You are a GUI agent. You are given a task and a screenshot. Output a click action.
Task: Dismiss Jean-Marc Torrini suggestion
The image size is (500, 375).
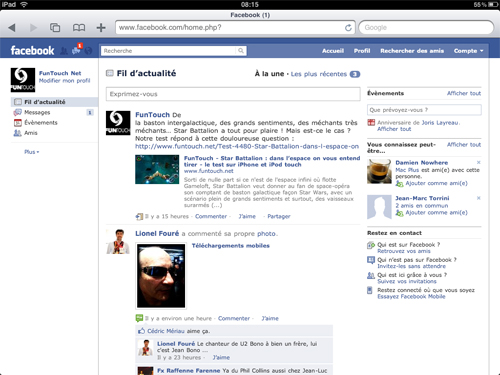click(479, 198)
